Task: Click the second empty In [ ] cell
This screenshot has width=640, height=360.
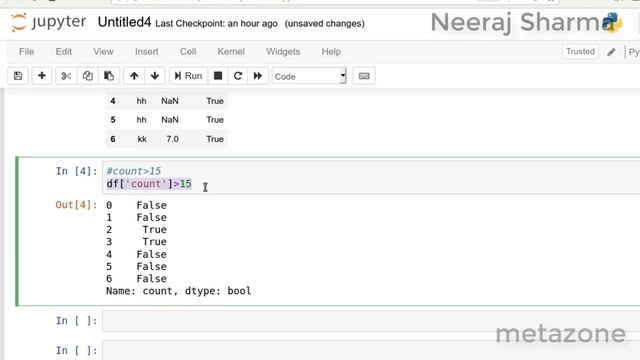Action: point(371,351)
